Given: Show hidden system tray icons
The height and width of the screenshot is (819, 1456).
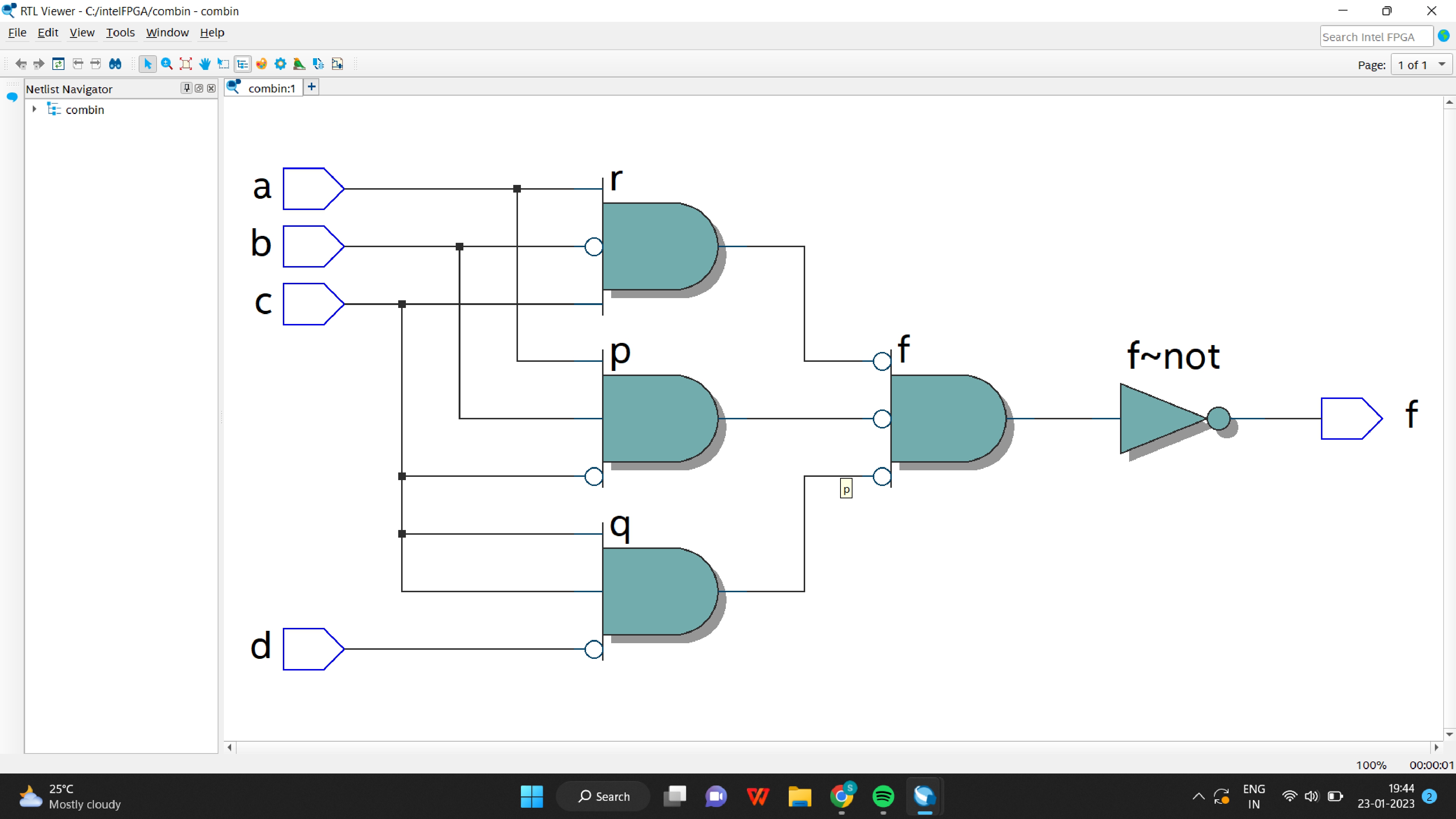Looking at the screenshot, I should coord(1198,796).
